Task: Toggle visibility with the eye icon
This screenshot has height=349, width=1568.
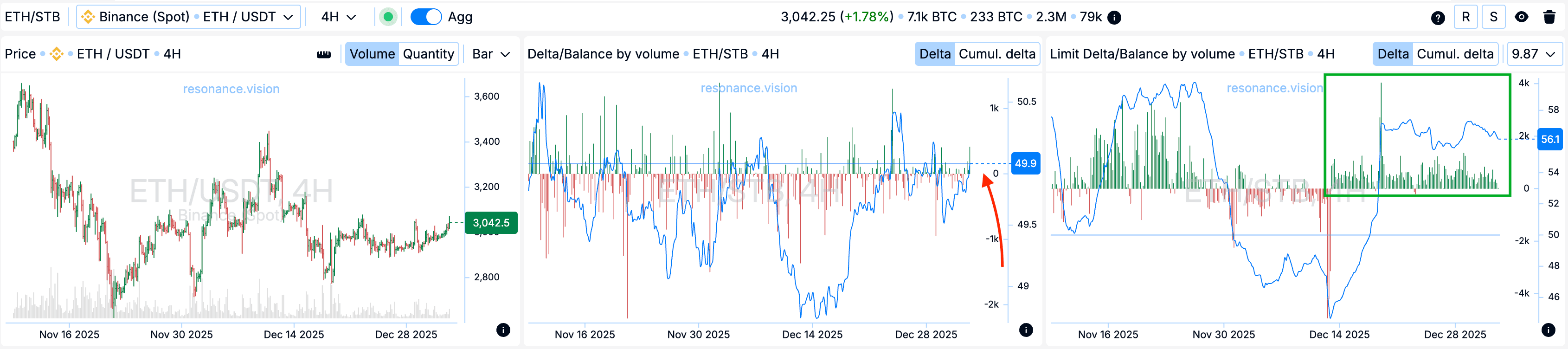Action: pos(1521,17)
